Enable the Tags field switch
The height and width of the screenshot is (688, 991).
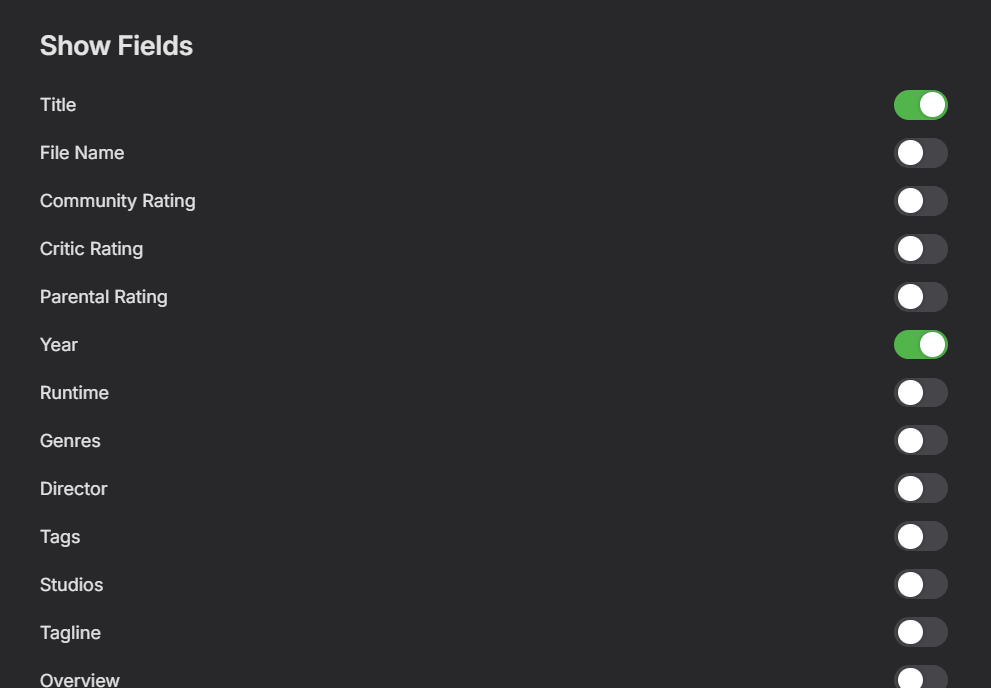(x=920, y=537)
